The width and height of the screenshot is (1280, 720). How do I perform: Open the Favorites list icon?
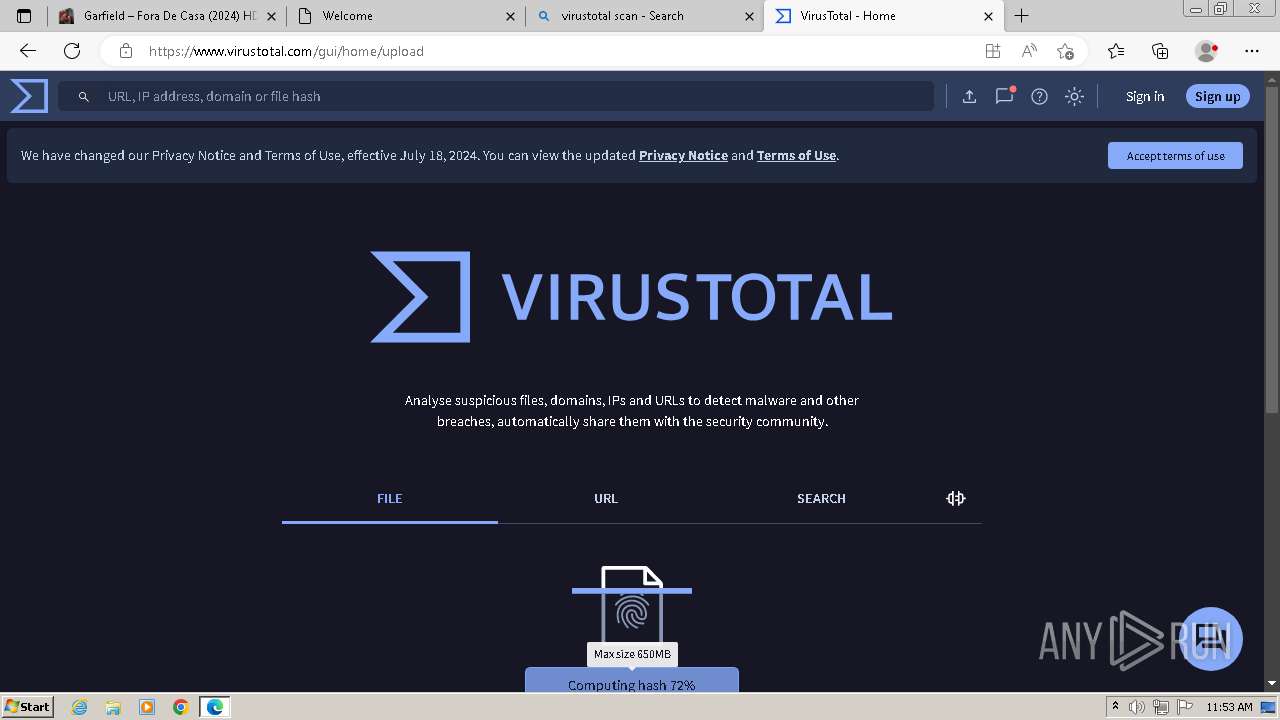point(1116,51)
